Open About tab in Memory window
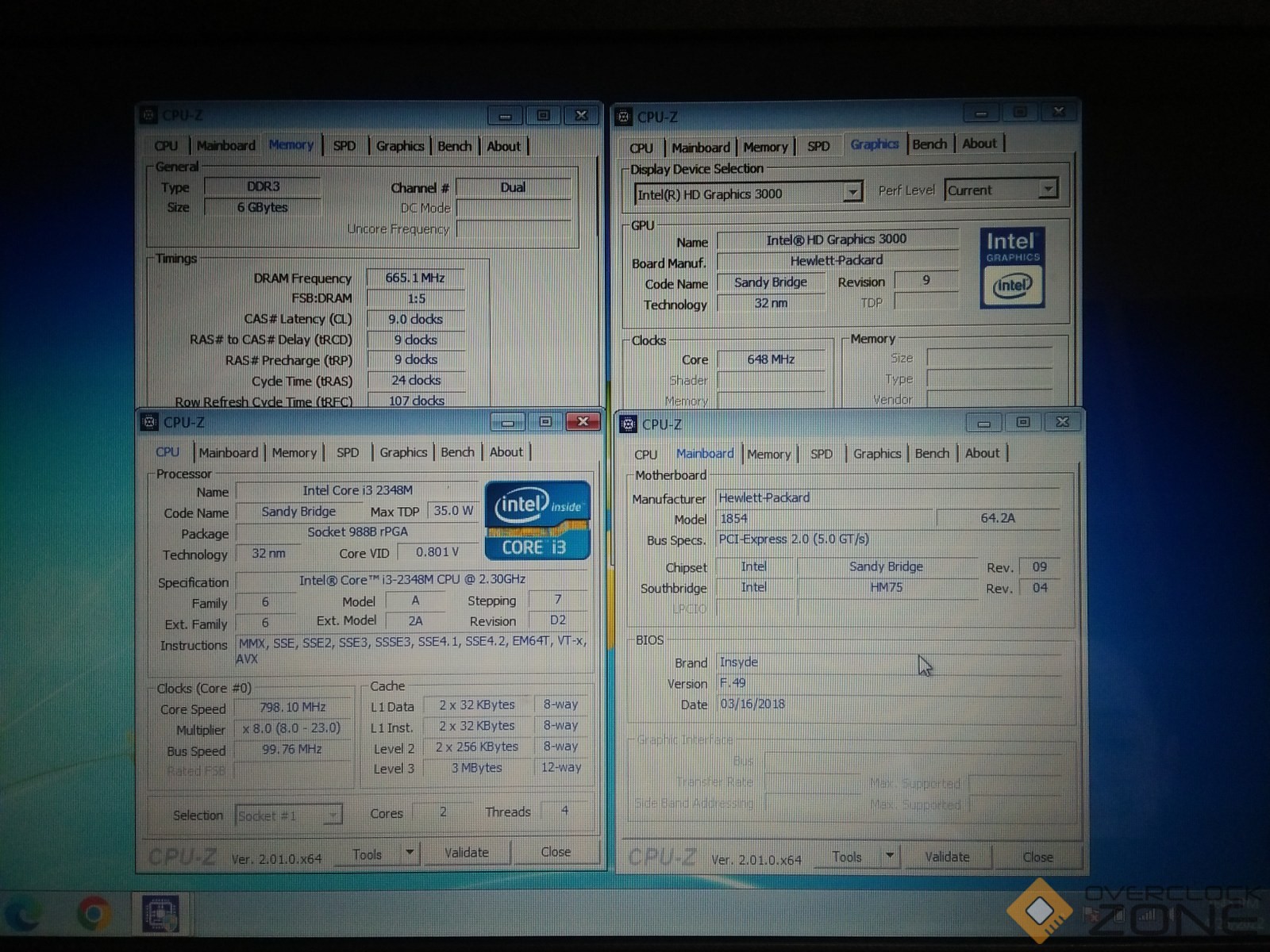Viewport: 1270px width, 952px height. point(504,146)
